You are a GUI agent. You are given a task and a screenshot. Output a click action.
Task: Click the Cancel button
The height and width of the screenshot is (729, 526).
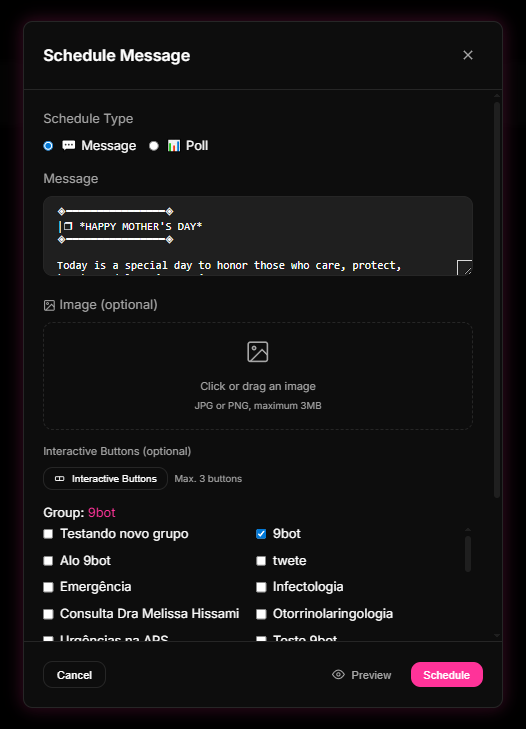pos(74,675)
